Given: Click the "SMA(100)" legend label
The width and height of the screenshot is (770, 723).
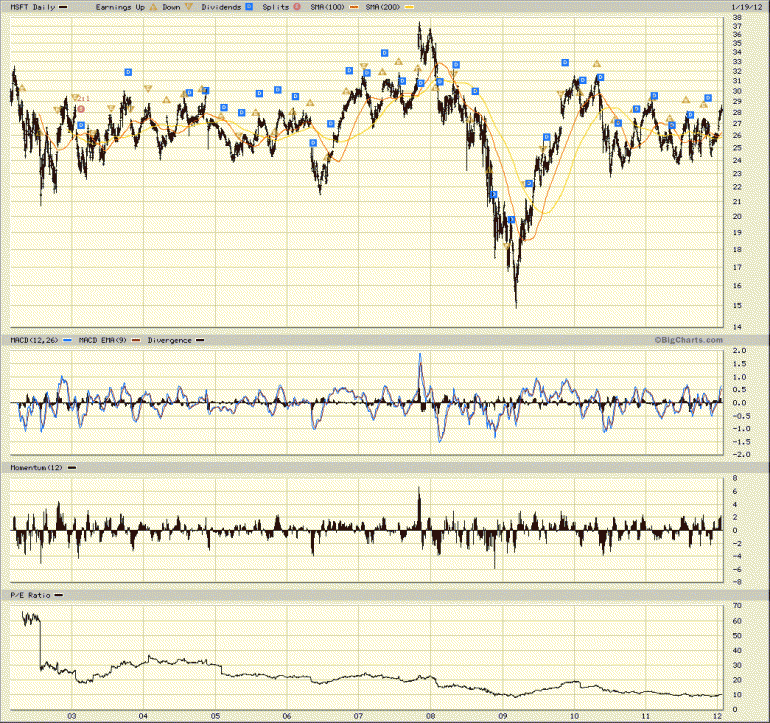Looking at the screenshot, I should coord(328,7).
